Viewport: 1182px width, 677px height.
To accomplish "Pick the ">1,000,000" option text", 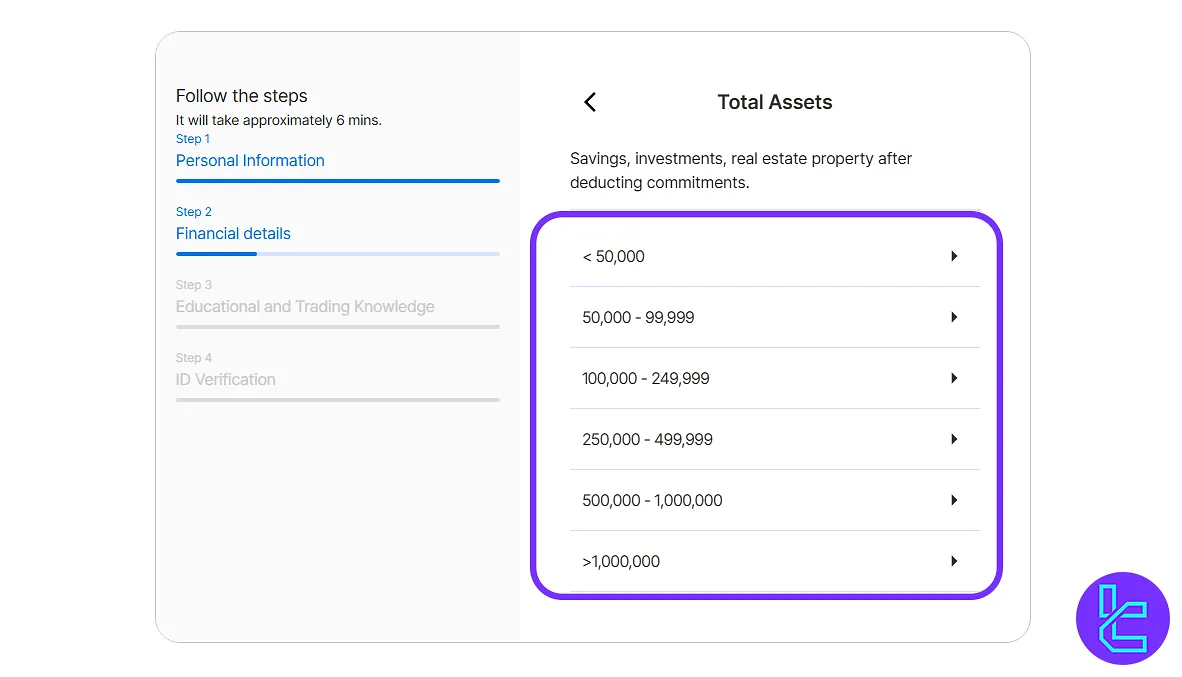I will click(621, 562).
